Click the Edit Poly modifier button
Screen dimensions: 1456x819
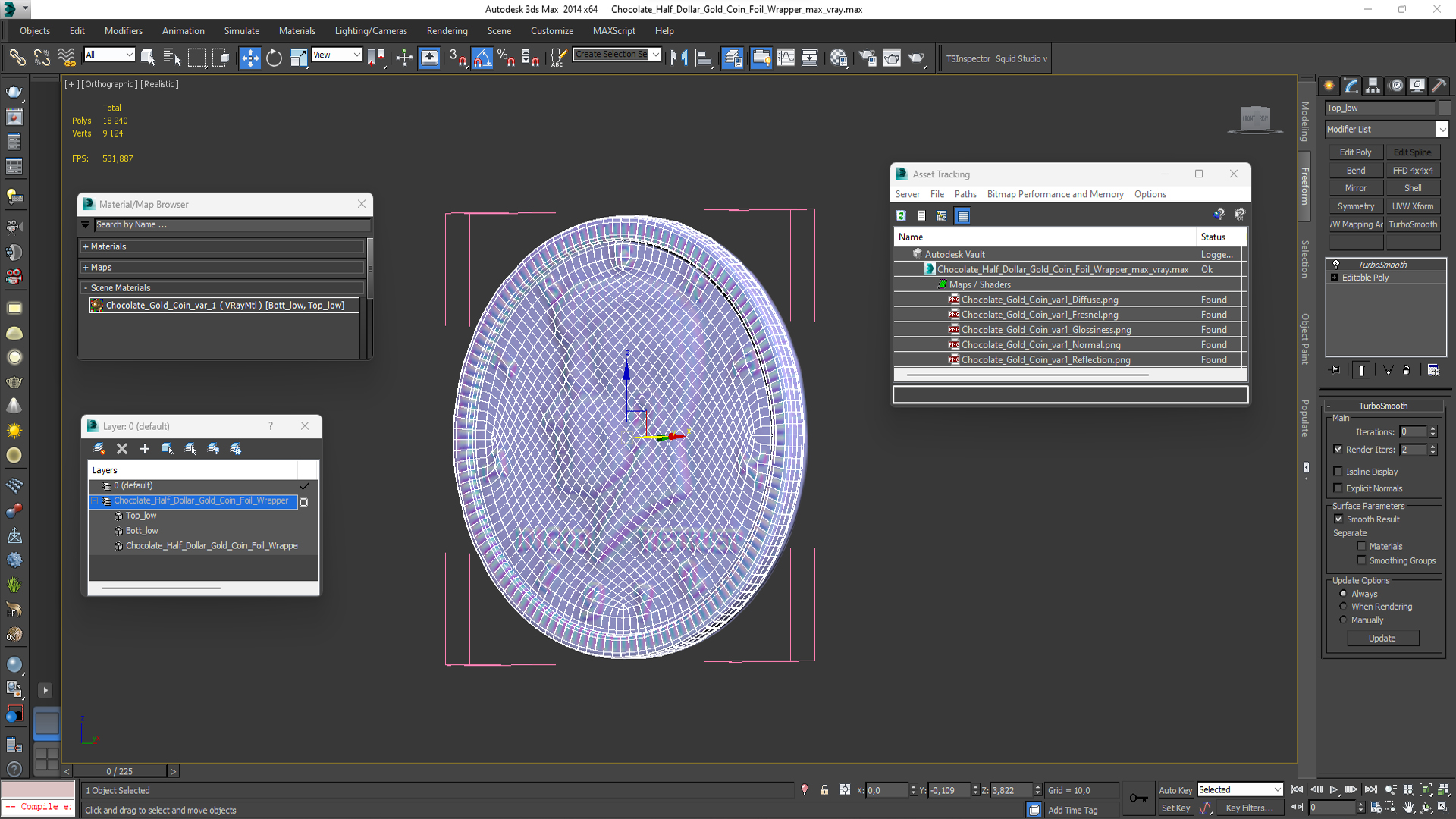1355,152
